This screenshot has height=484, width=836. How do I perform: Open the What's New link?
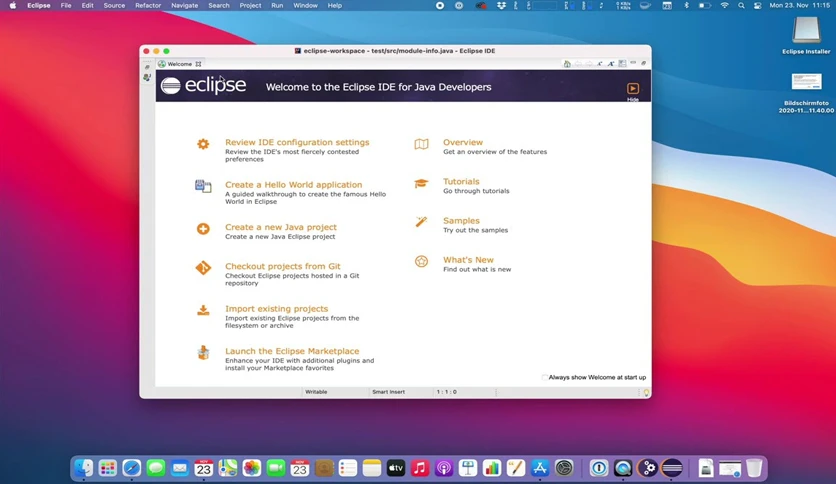468,260
